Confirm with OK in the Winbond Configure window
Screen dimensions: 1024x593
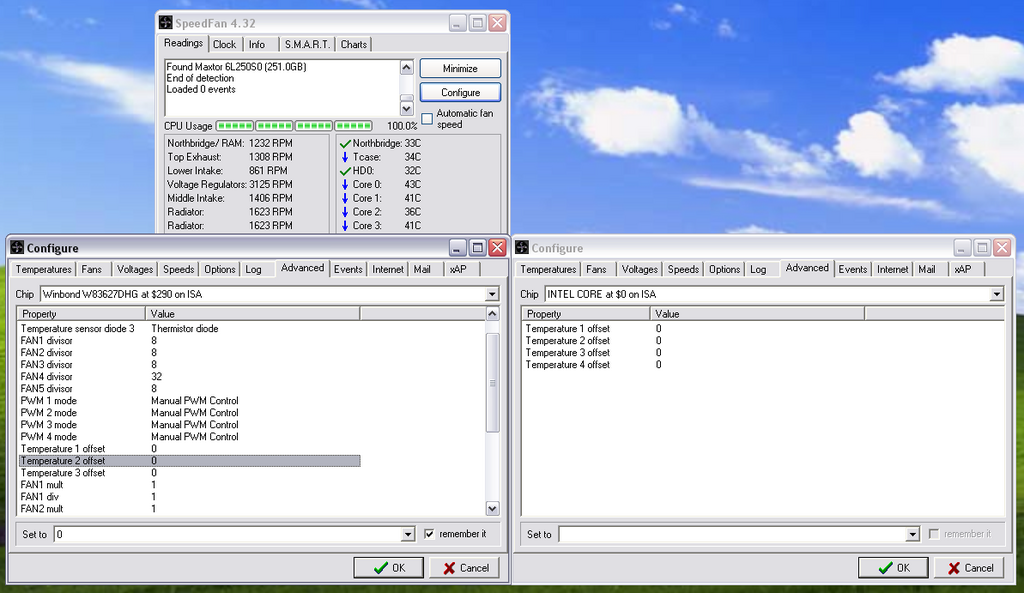[x=389, y=568]
